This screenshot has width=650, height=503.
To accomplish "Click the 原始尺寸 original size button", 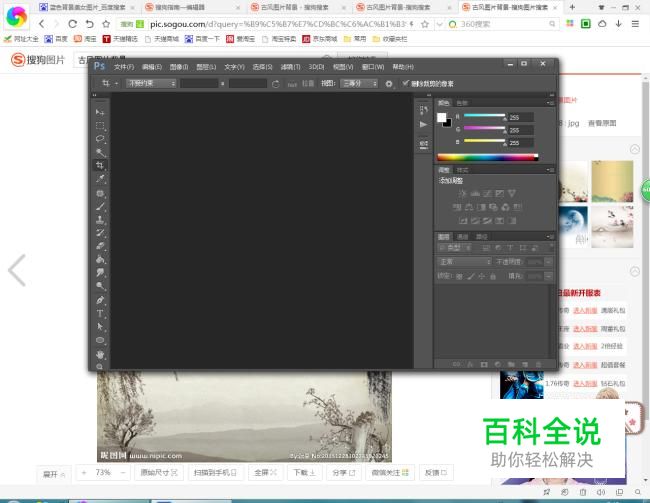I will click(x=159, y=472).
